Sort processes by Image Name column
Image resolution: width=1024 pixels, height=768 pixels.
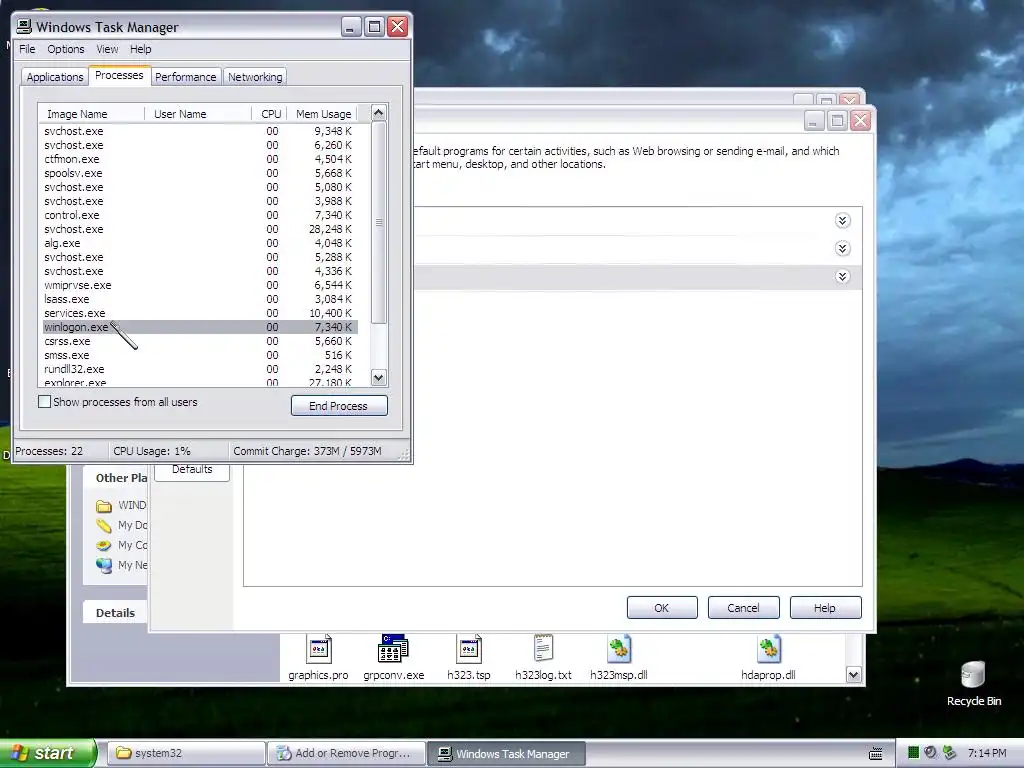[91, 114]
